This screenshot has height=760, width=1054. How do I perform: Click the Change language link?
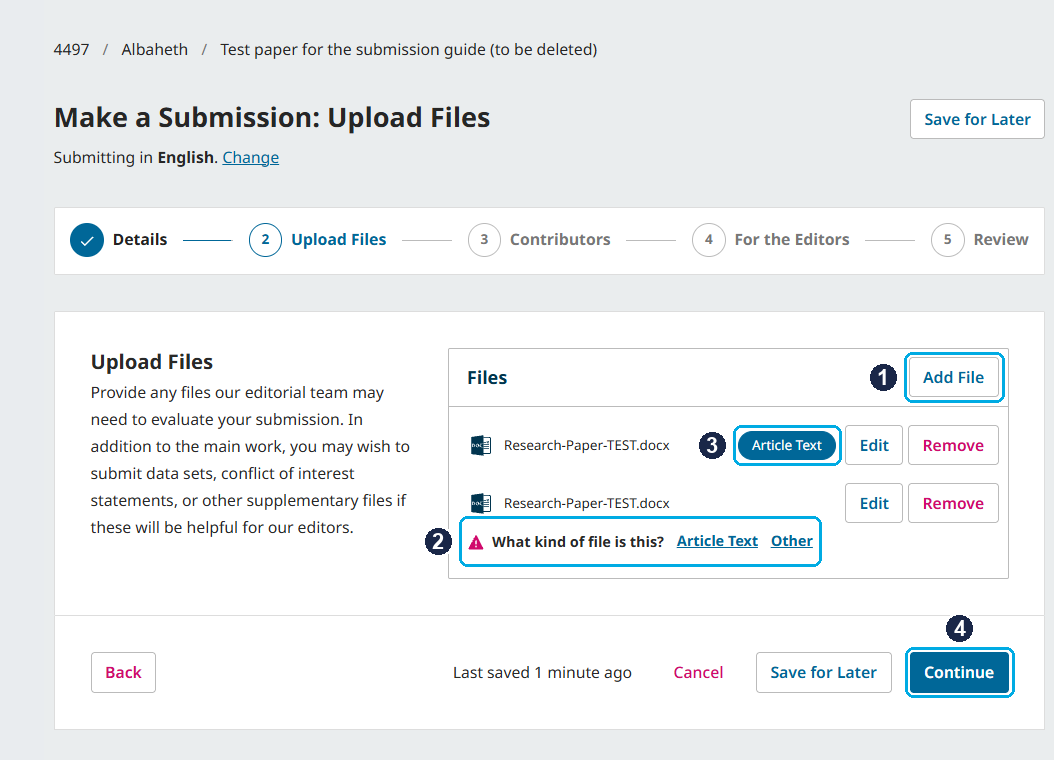[251, 157]
